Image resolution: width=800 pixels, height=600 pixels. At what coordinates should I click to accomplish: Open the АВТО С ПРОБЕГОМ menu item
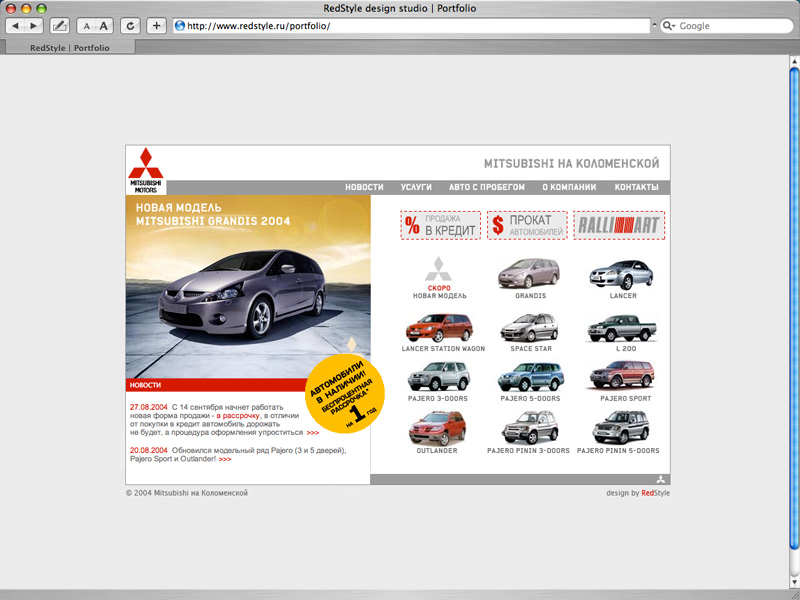coord(487,187)
